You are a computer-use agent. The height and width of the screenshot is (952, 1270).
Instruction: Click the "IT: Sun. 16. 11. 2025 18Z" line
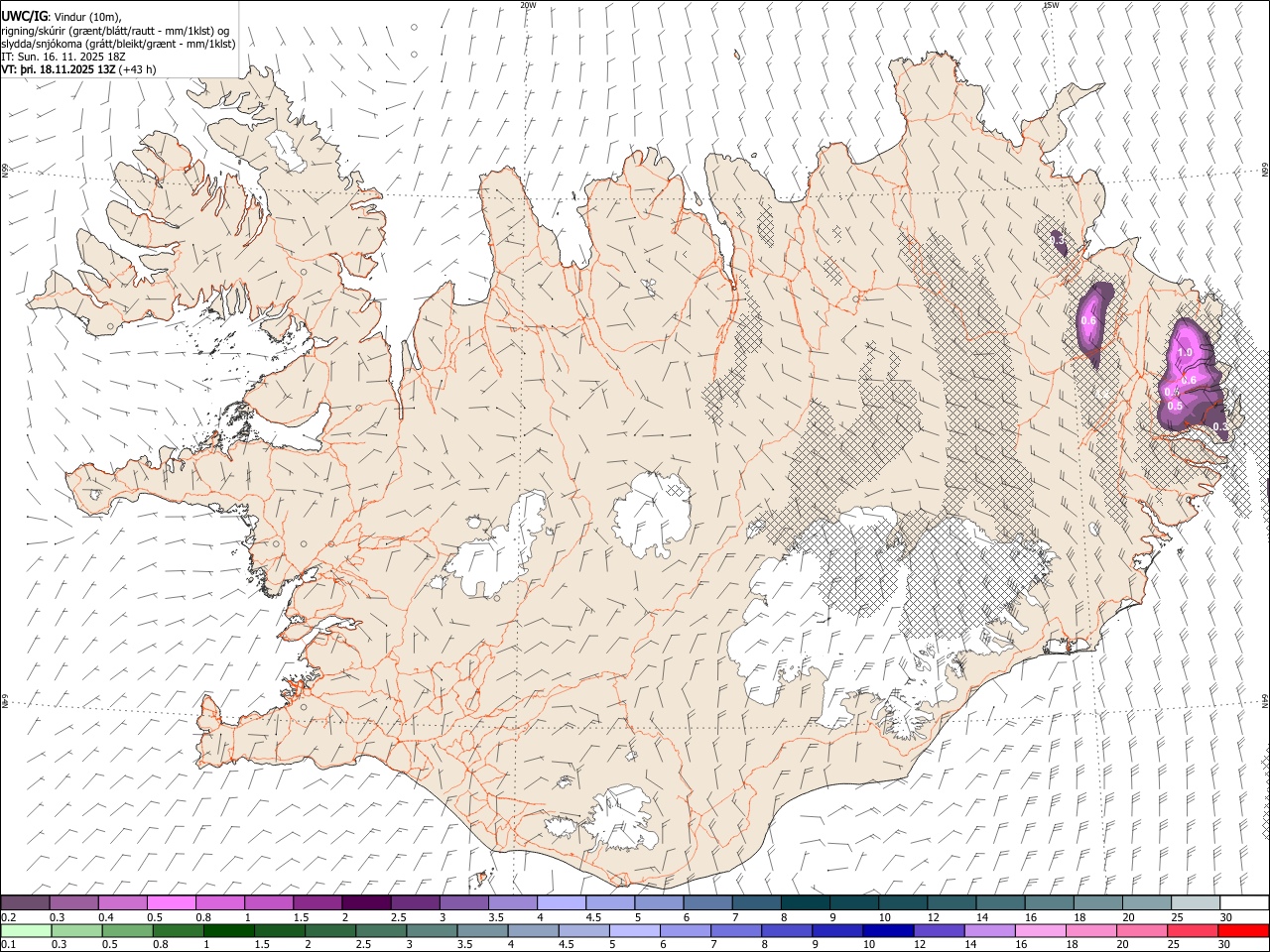[x=64, y=57]
